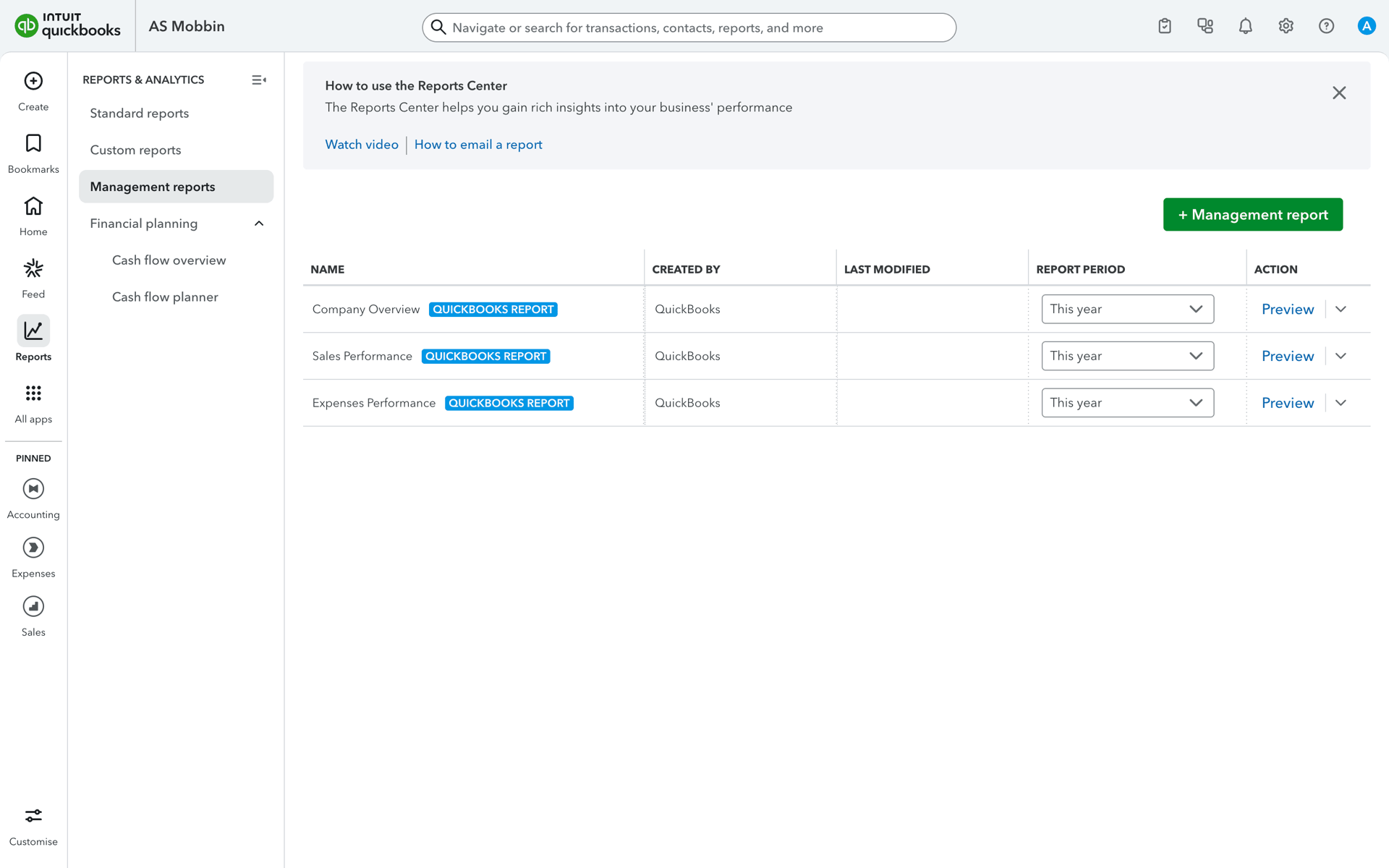Expand action menu arrow for Sales Performance
The height and width of the screenshot is (868, 1389).
(1341, 356)
